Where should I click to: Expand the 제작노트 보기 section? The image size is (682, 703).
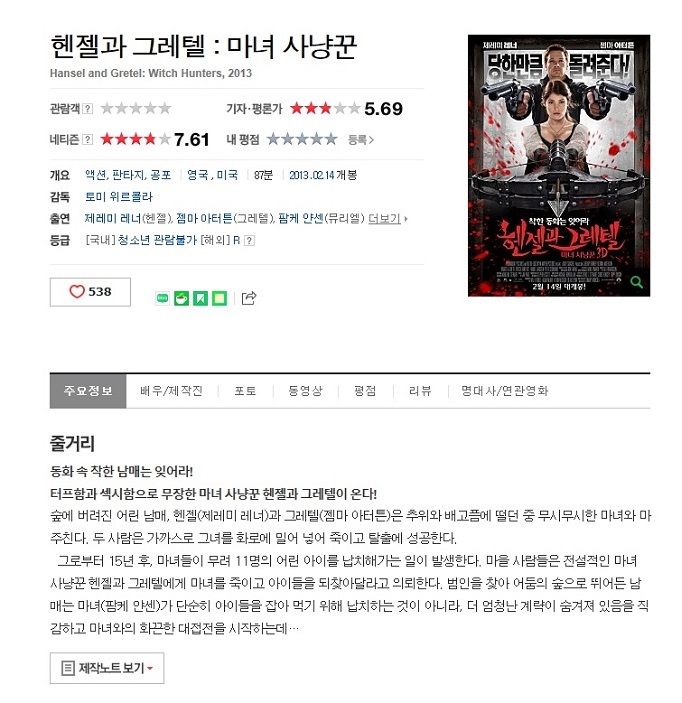[x=107, y=668]
